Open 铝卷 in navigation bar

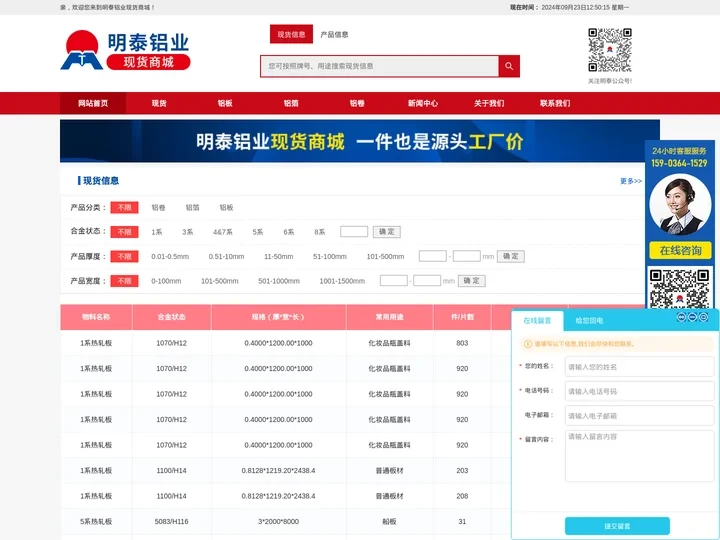357,103
